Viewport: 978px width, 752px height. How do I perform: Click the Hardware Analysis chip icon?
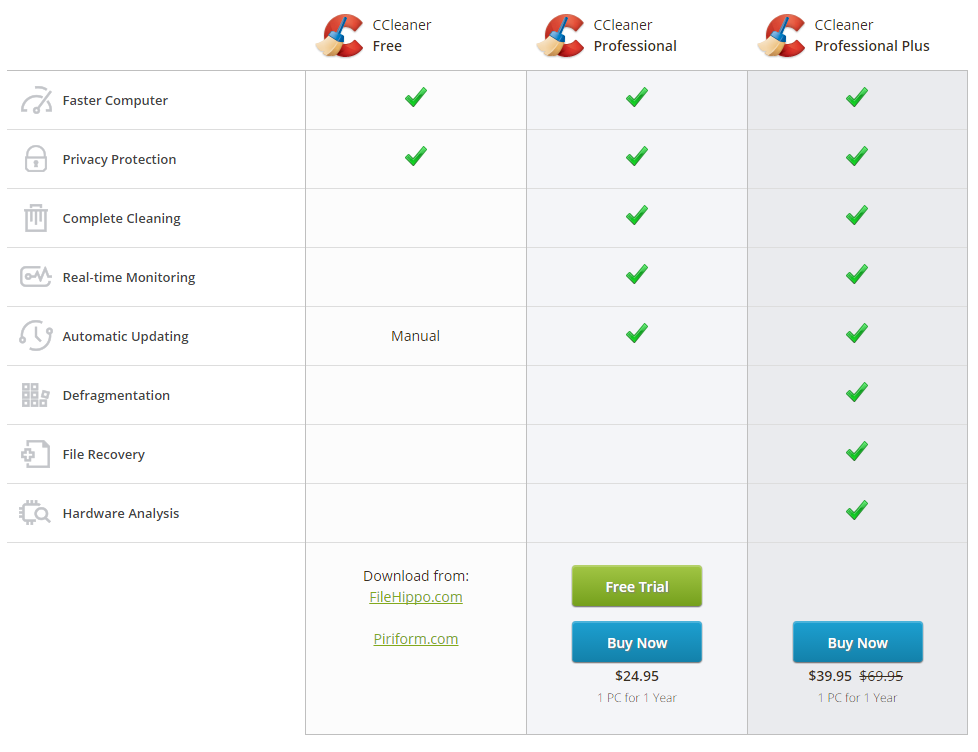coord(36,513)
